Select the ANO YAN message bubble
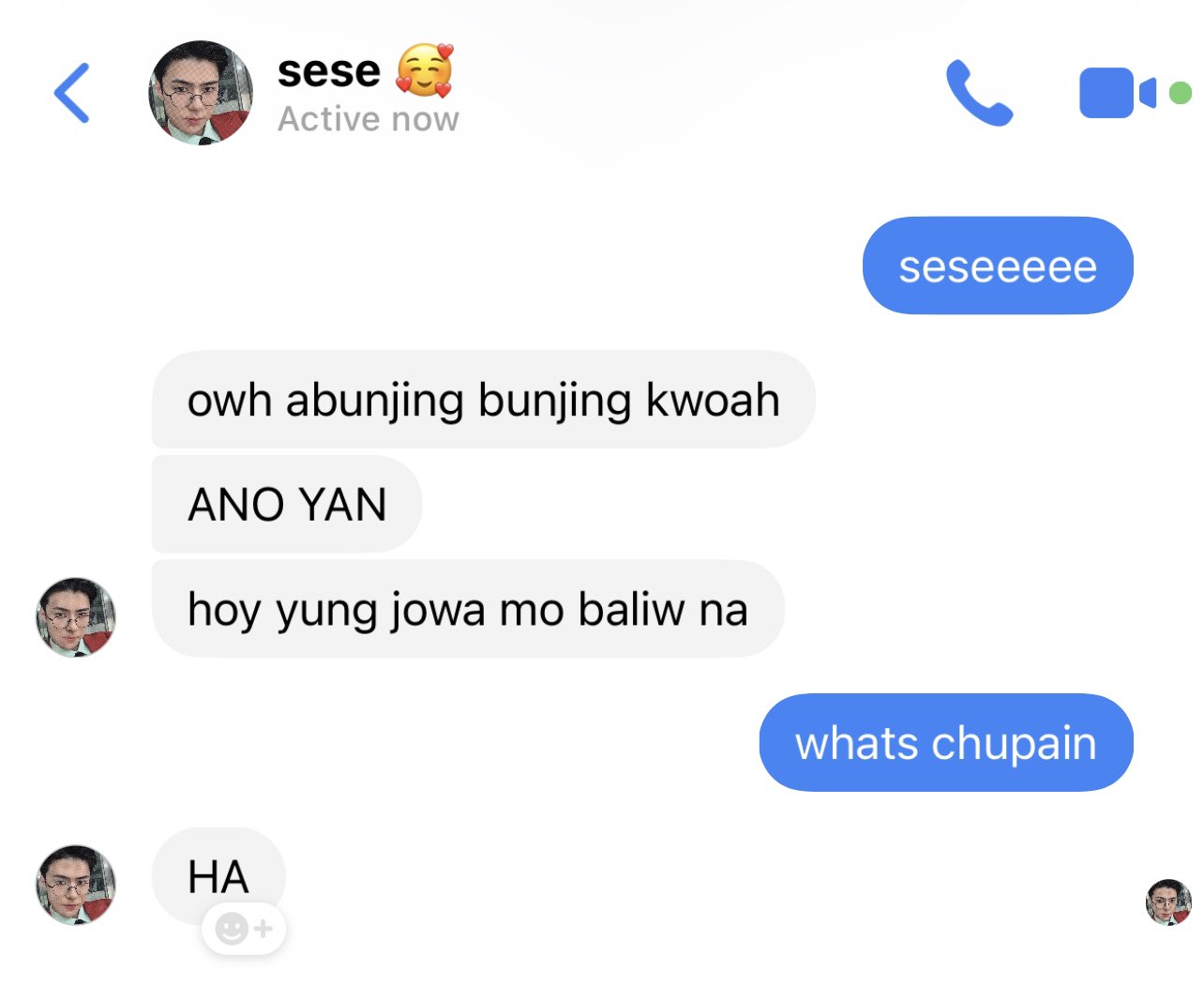 pos(287,505)
